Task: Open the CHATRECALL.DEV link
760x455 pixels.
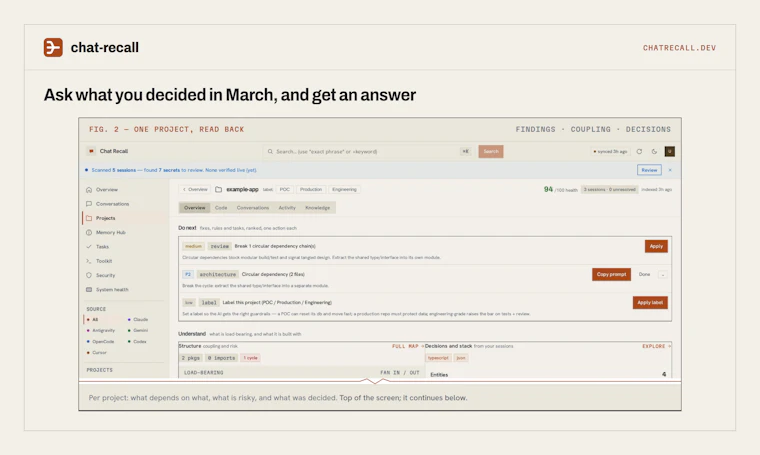Action: click(679, 48)
